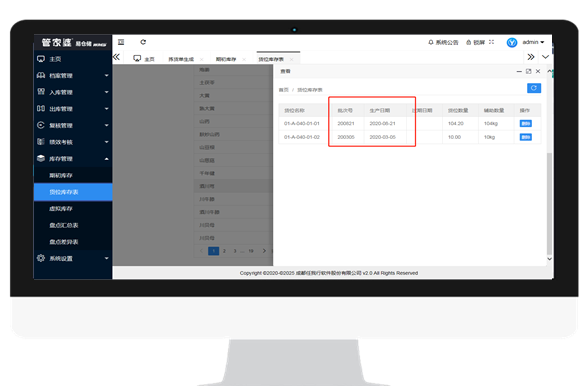Image resolution: width=588 pixels, height=386 pixels.
Task: Go to page 19 in pagination
Action: 251,251
